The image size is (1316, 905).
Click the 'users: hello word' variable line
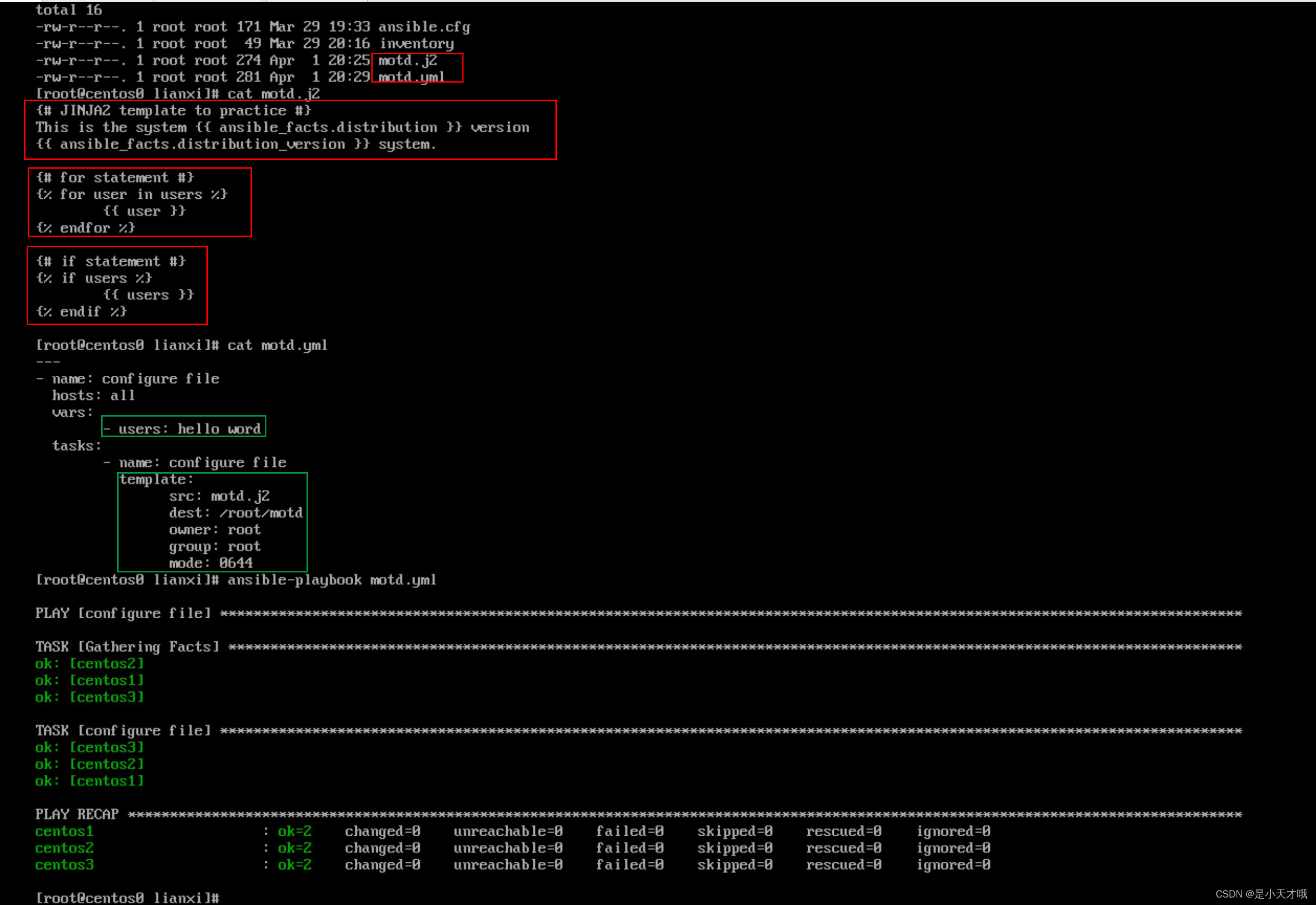tap(183, 429)
